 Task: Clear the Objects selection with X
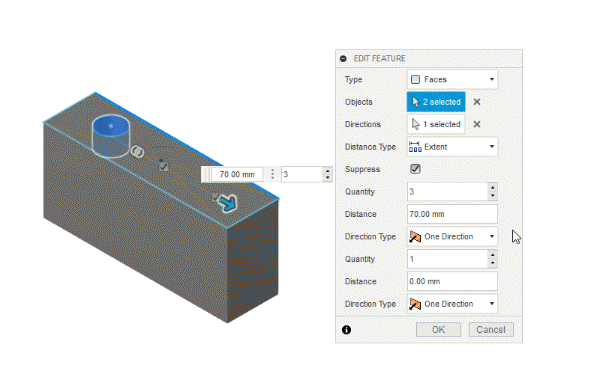tap(477, 102)
